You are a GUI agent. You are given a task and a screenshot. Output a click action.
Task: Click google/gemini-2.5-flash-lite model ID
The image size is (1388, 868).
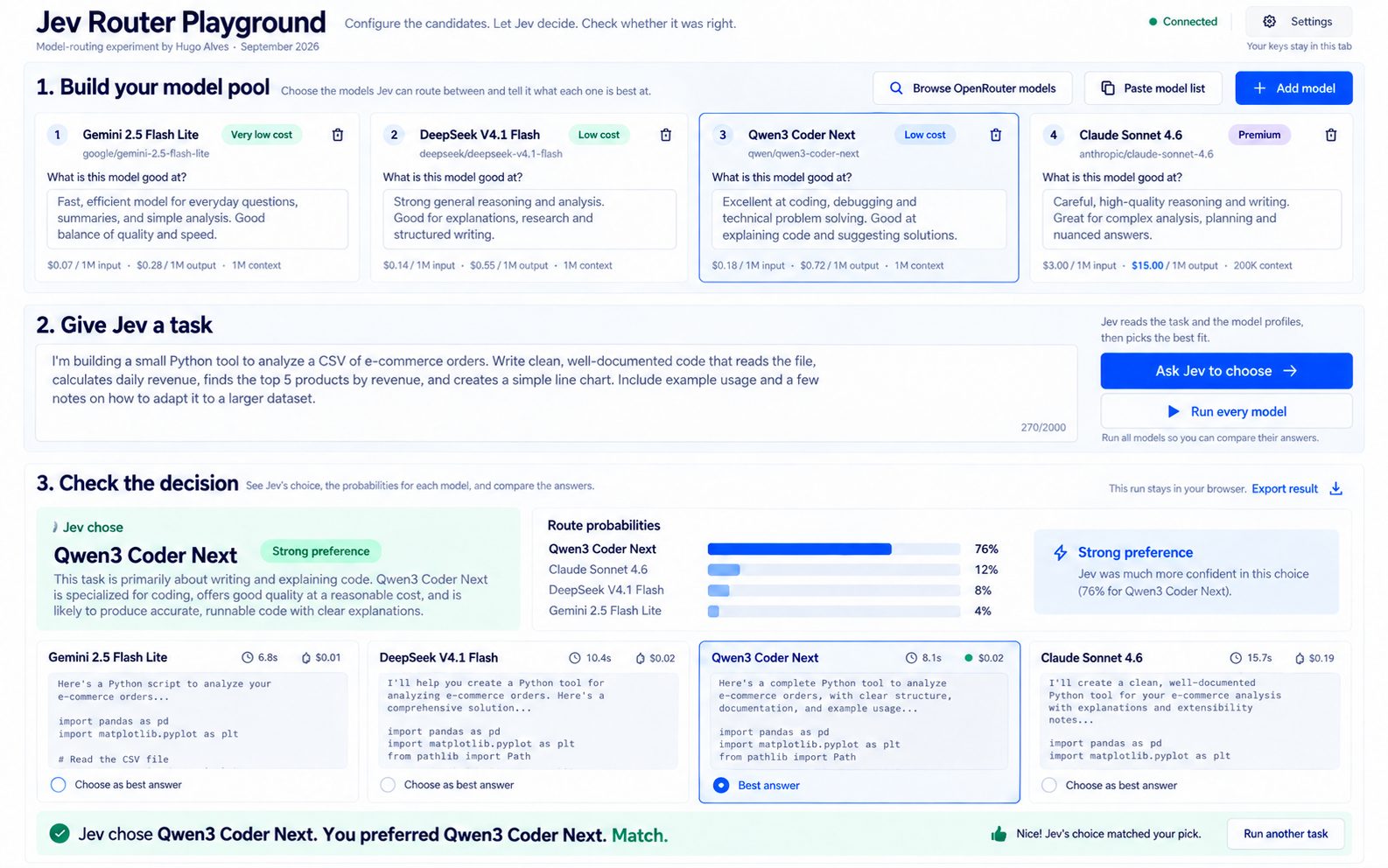point(146,154)
